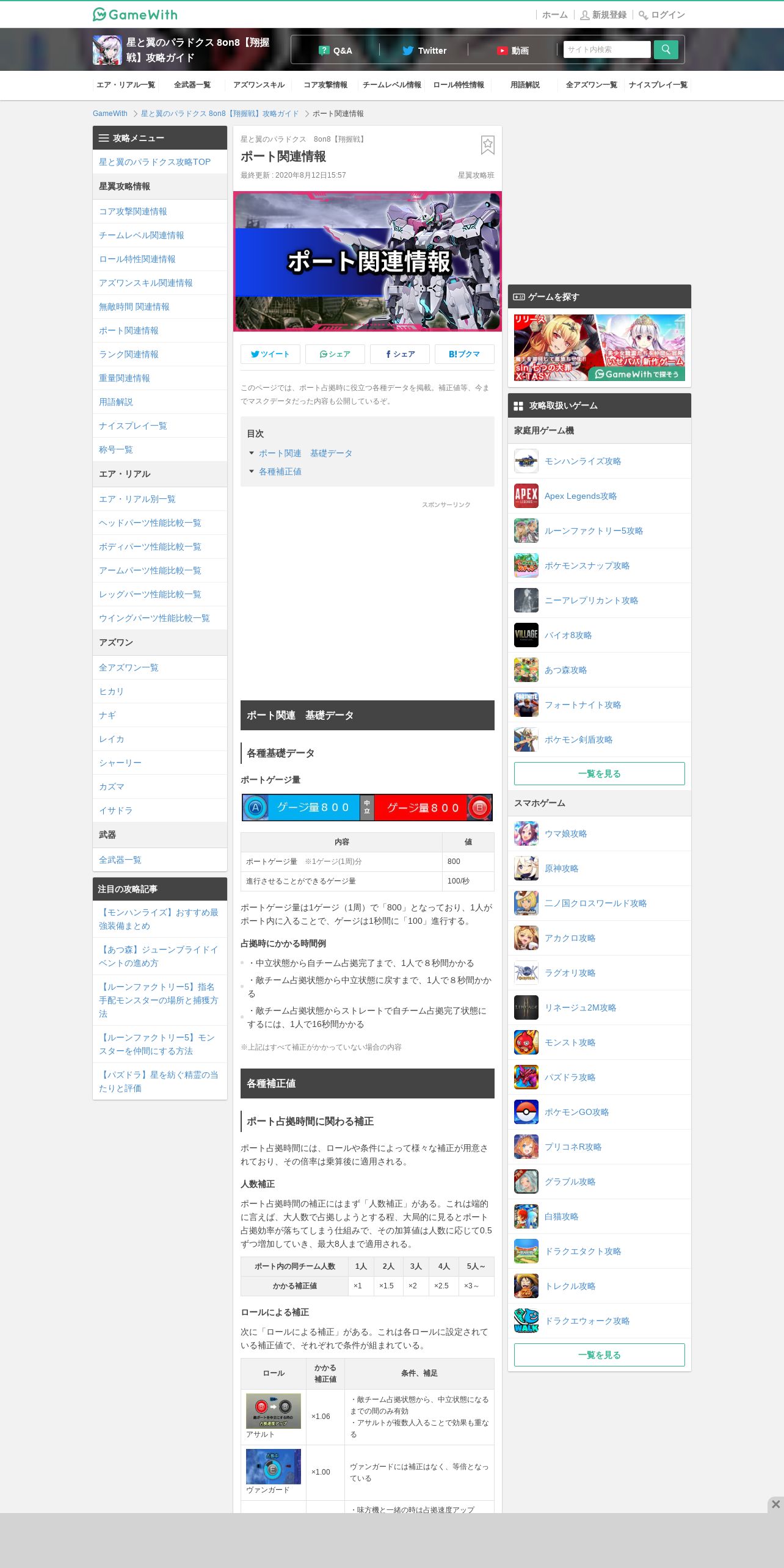Click the ヴァンガード role image
Screen dimensions: 784x1568
[274, 1466]
